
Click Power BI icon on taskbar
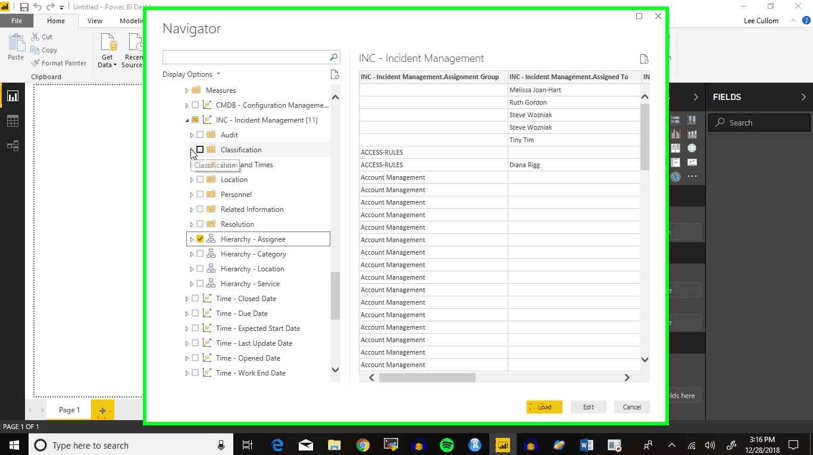[x=502, y=445]
